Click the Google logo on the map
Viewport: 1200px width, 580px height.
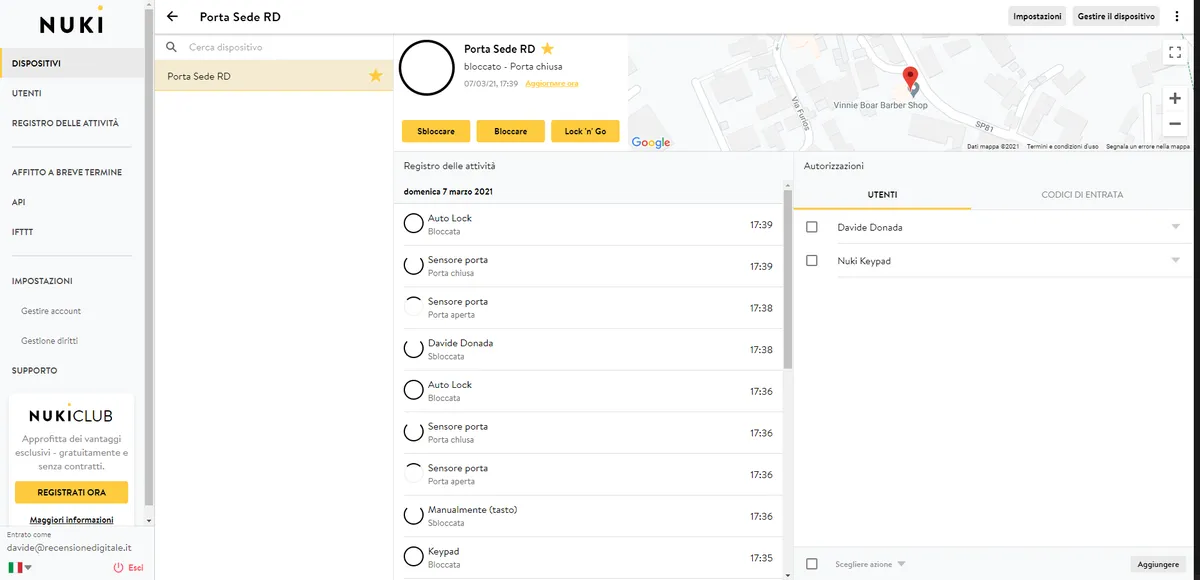pyautogui.click(x=651, y=143)
